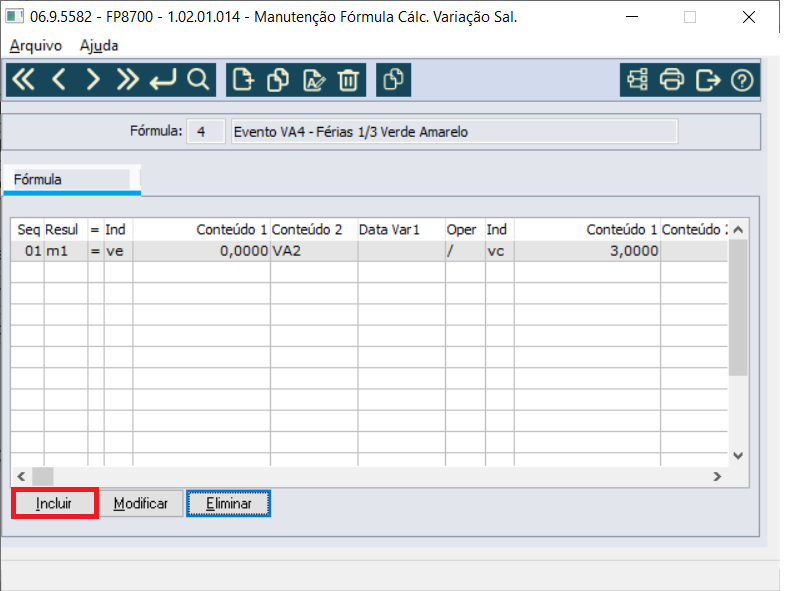
Task: Click the vertical scrollbar down arrow
Action: pyautogui.click(x=738, y=455)
